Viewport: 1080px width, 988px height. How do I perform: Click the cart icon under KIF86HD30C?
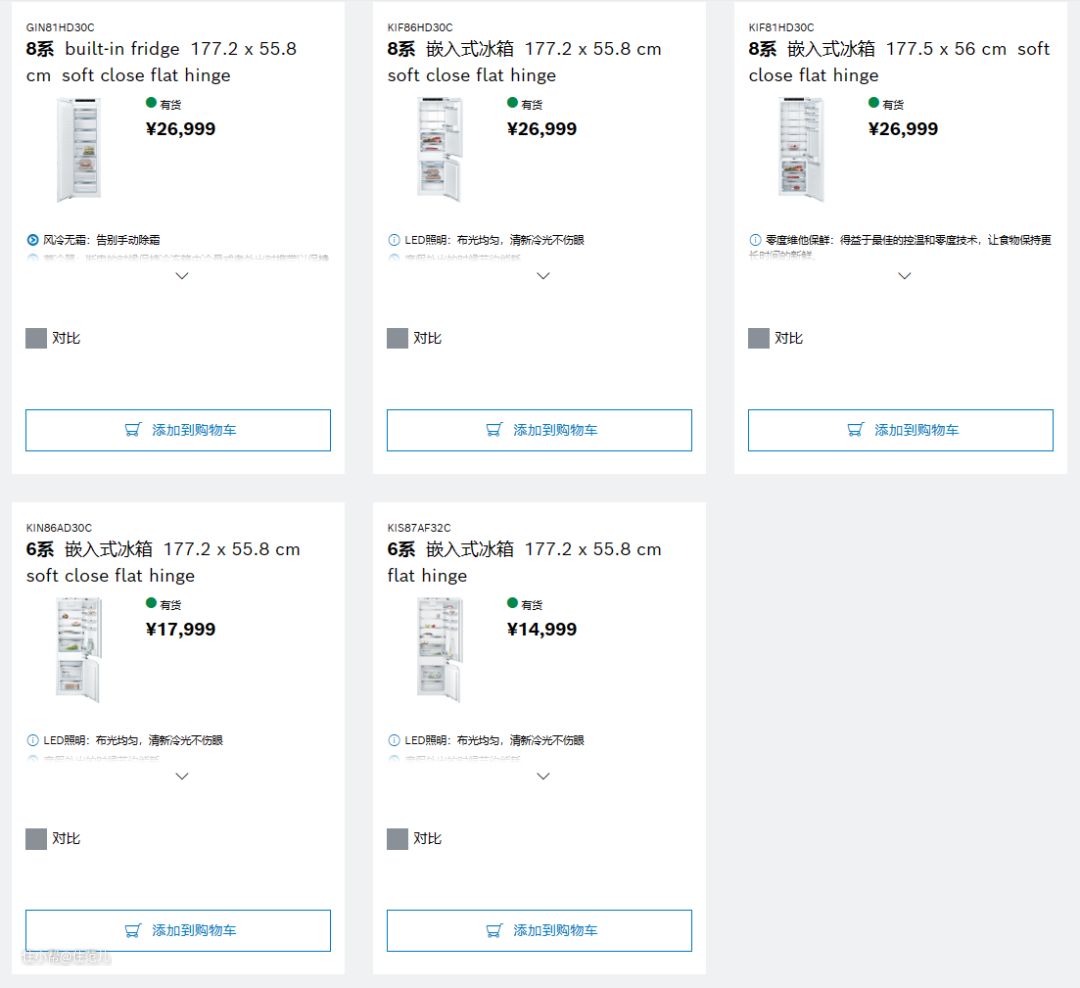pyautogui.click(x=494, y=430)
